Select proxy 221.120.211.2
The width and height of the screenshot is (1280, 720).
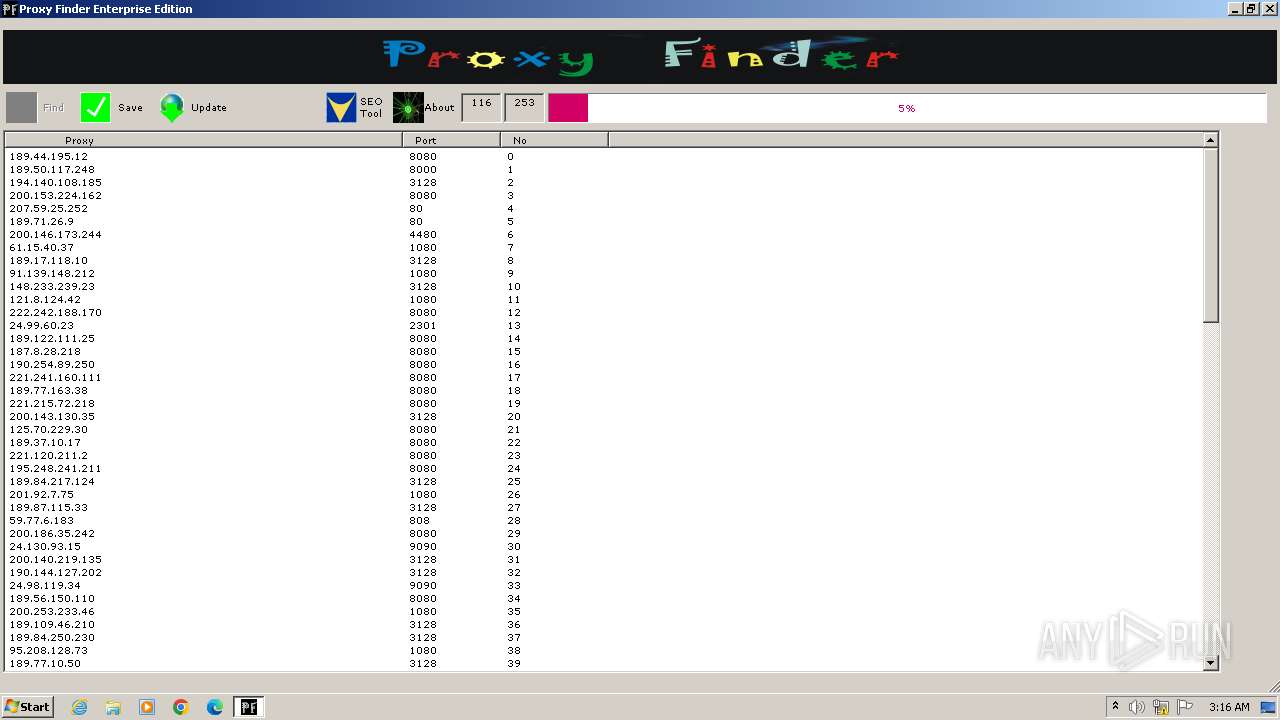click(48, 456)
